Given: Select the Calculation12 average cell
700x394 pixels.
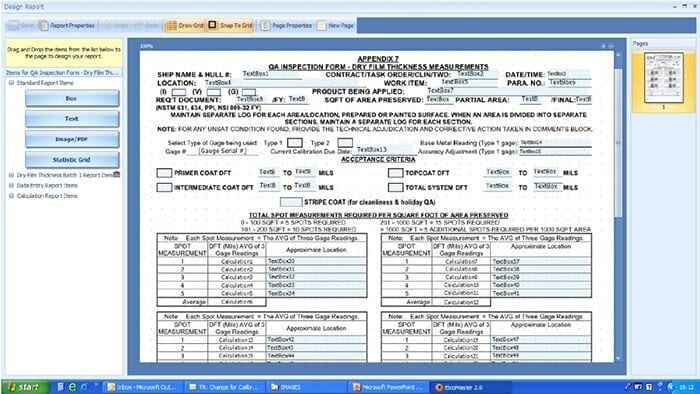Looking at the screenshot, I should (x=461, y=303).
